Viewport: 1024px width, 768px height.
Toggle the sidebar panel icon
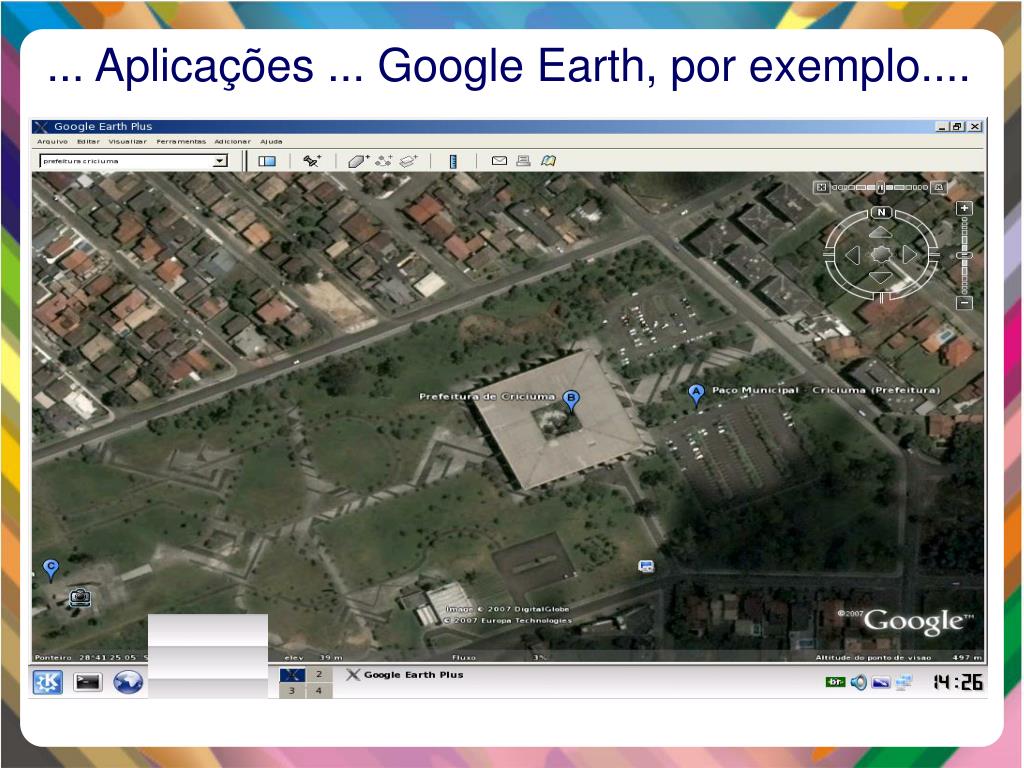point(266,161)
